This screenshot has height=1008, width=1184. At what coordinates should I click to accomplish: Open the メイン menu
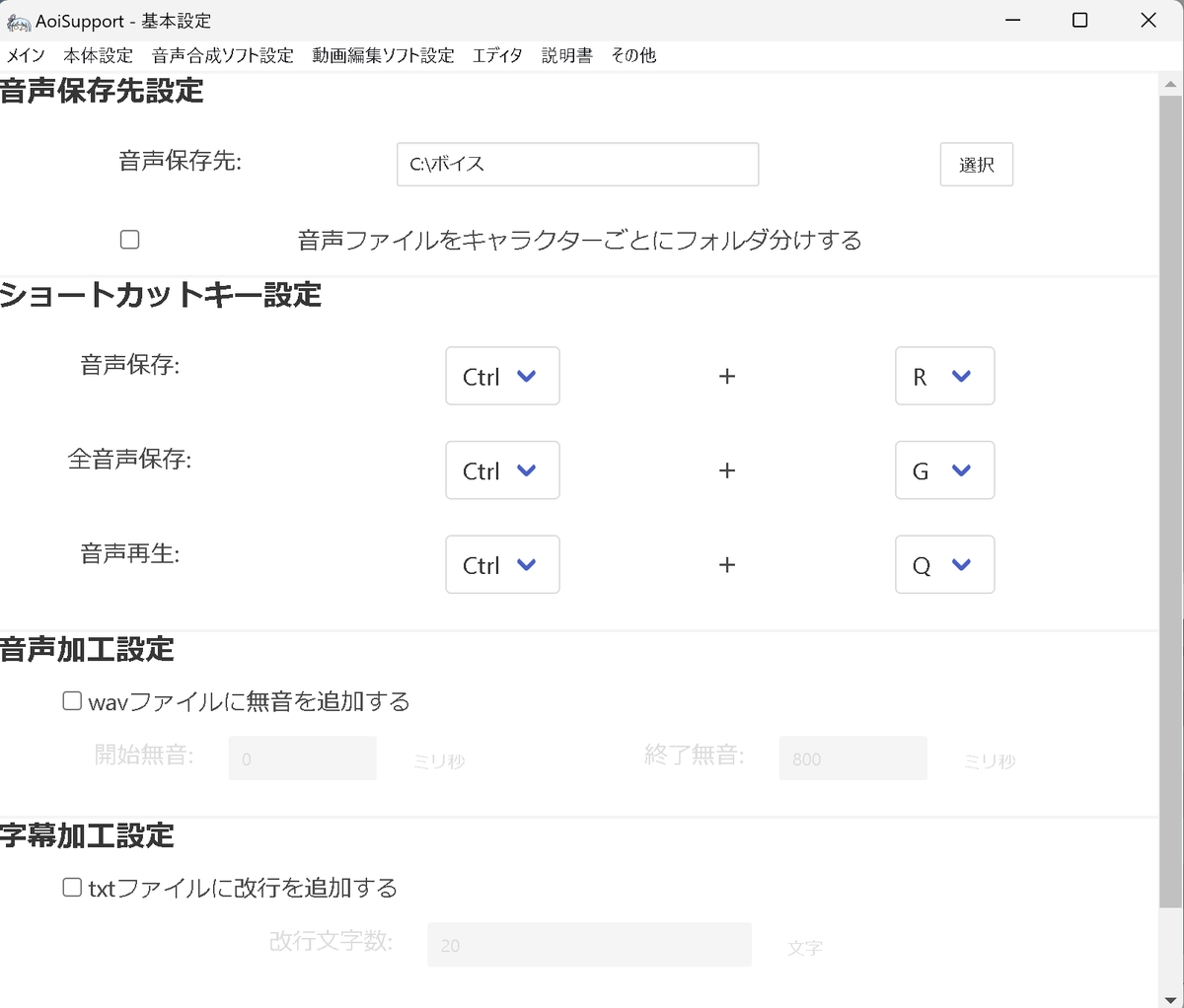26,55
